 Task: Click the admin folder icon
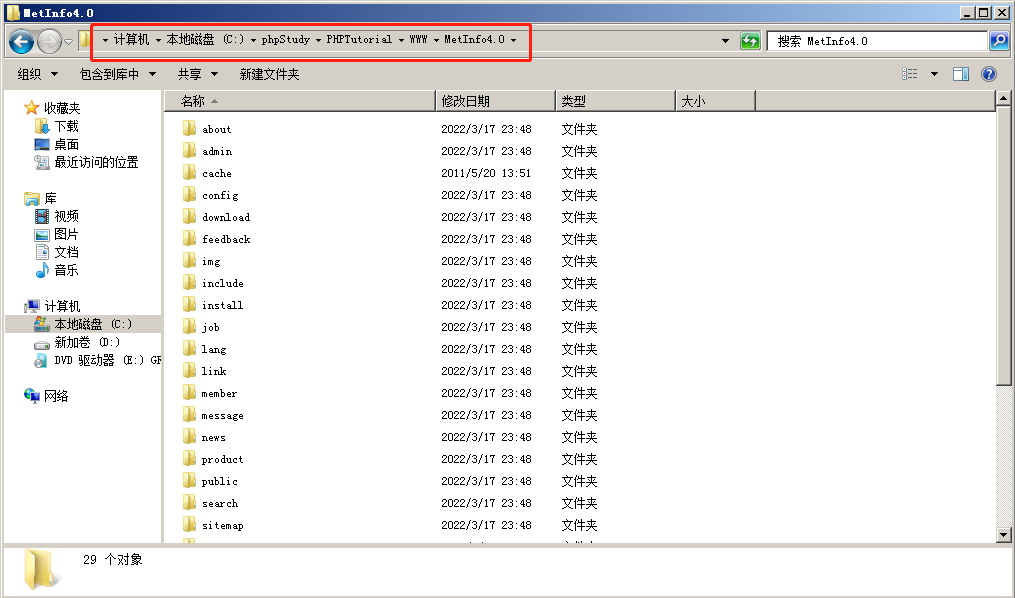(x=189, y=150)
